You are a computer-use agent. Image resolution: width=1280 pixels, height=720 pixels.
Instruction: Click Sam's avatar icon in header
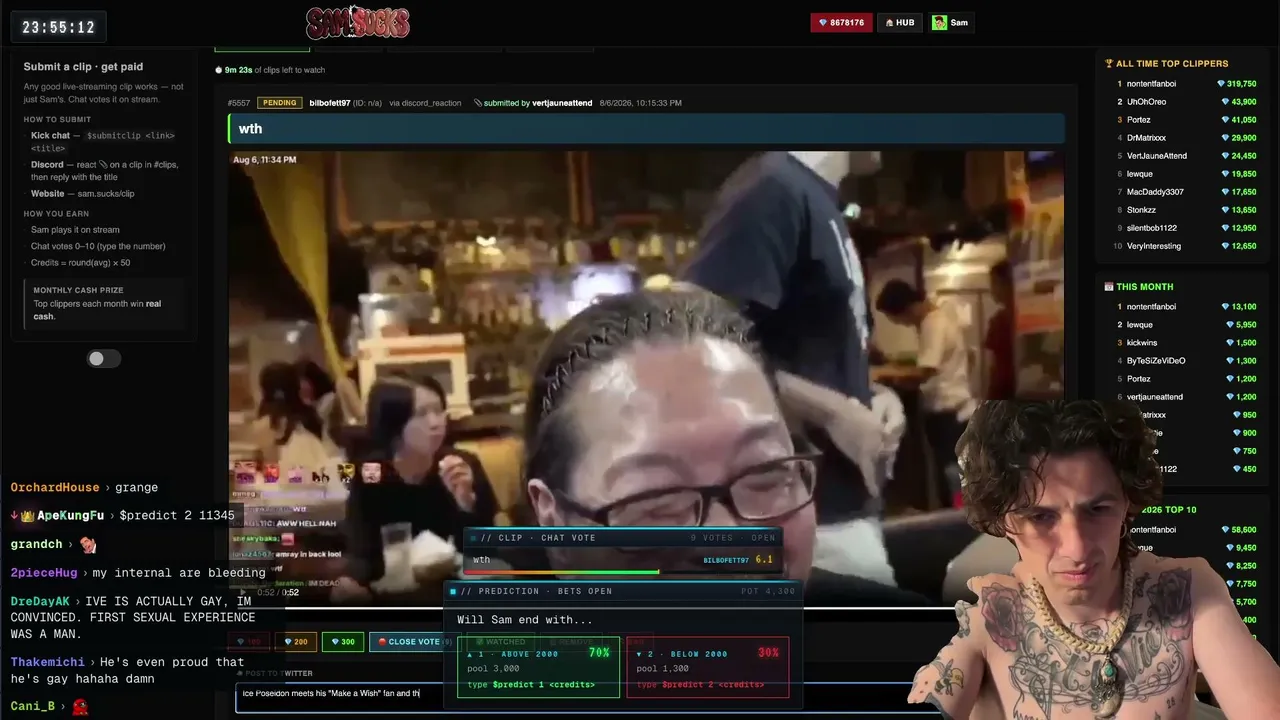(939, 22)
